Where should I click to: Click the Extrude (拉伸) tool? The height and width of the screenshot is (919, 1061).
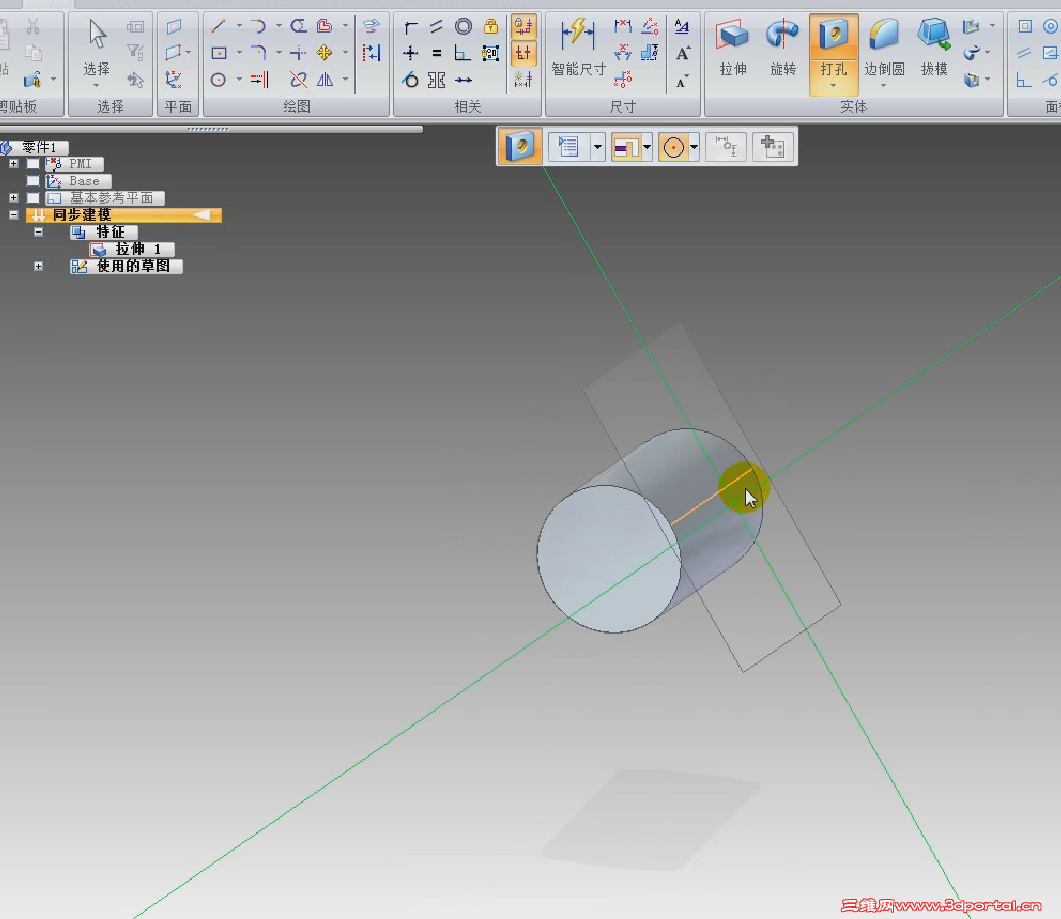point(733,47)
